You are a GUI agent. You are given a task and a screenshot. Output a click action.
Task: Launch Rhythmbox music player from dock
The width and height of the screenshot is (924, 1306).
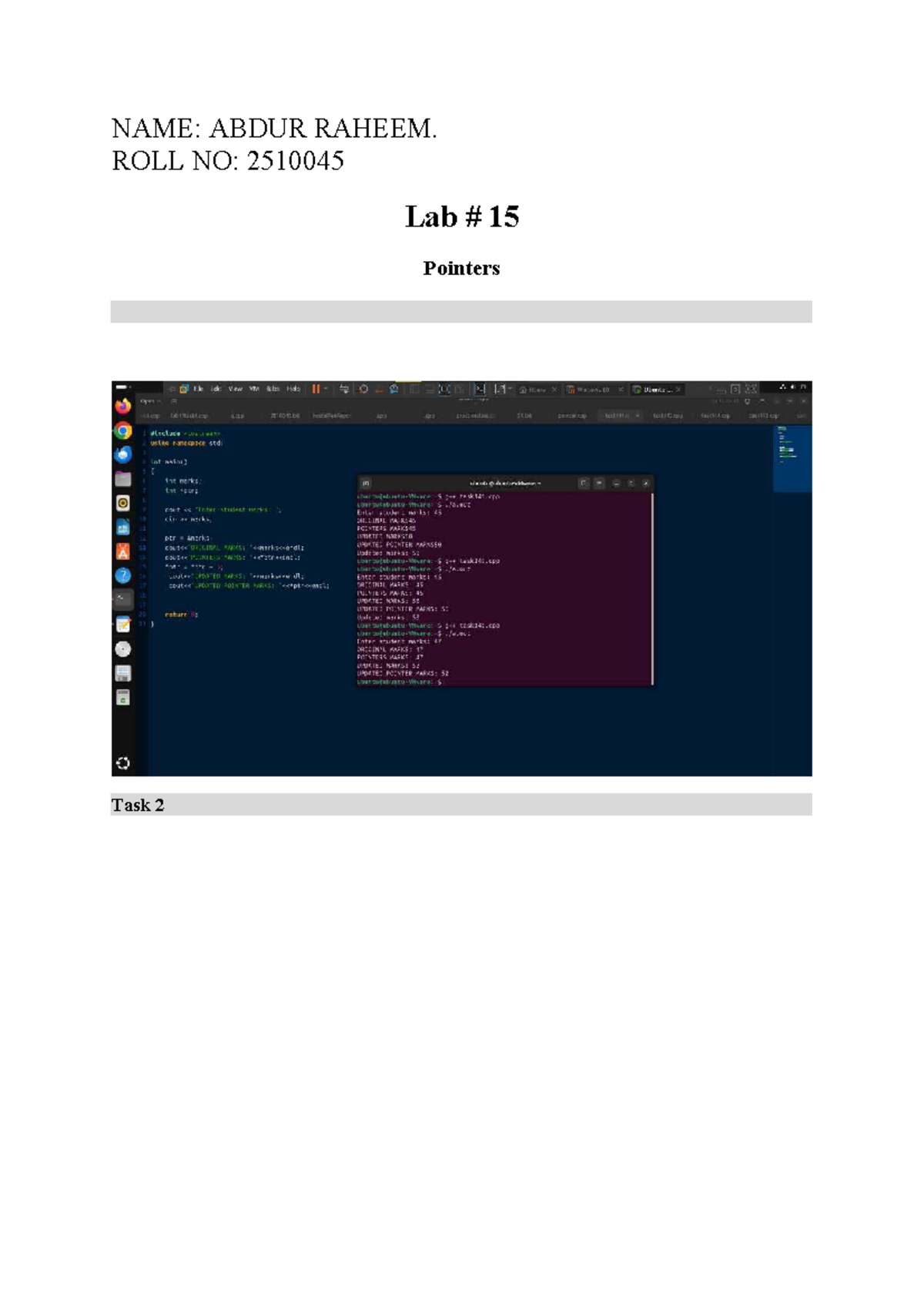(122, 503)
